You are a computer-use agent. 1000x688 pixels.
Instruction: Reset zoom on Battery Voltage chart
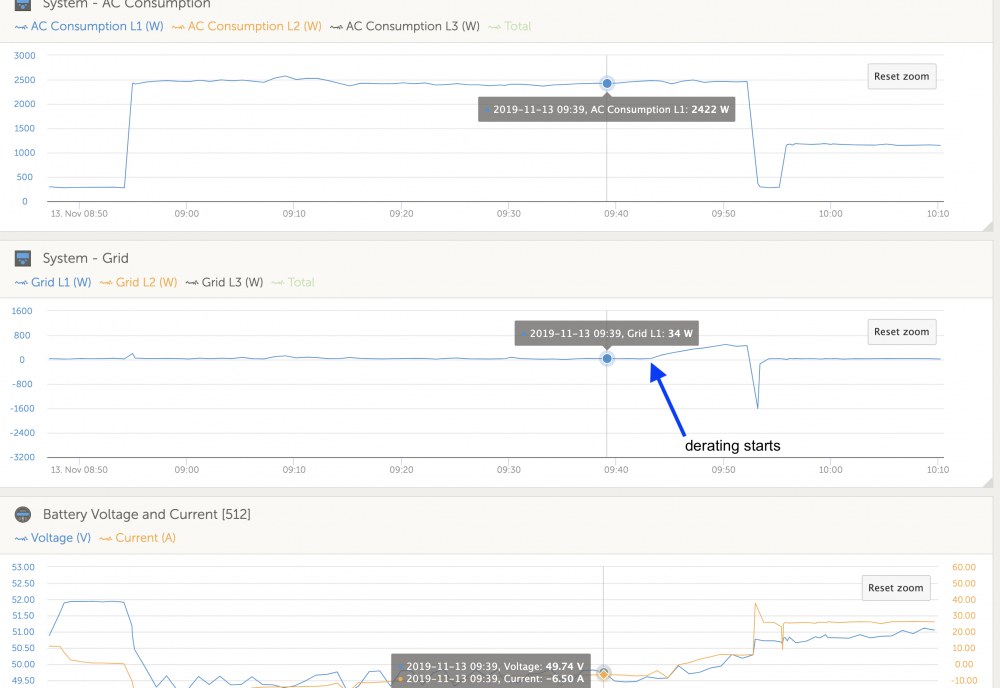click(x=895, y=588)
